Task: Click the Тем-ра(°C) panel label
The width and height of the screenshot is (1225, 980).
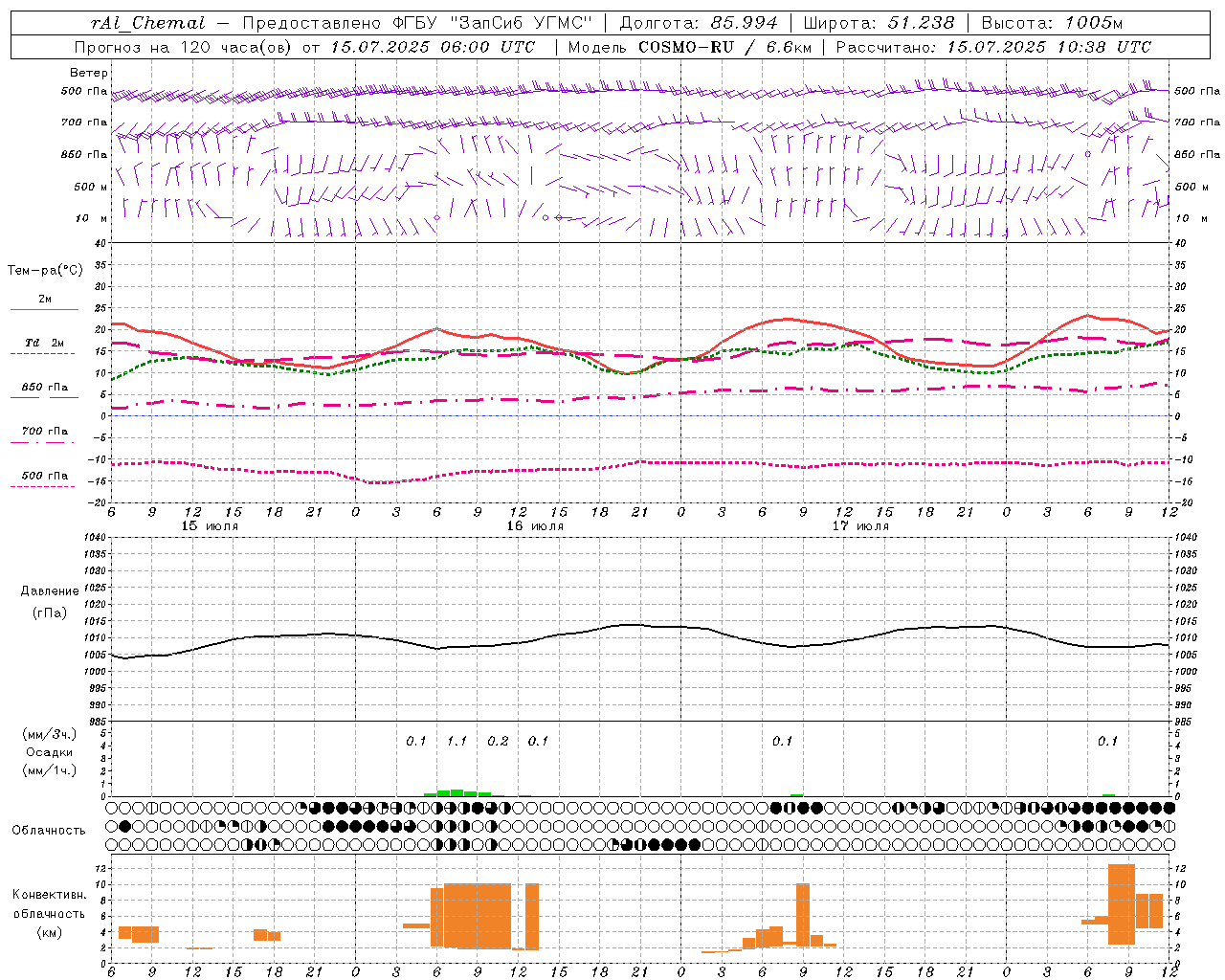Action: point(45,271)
